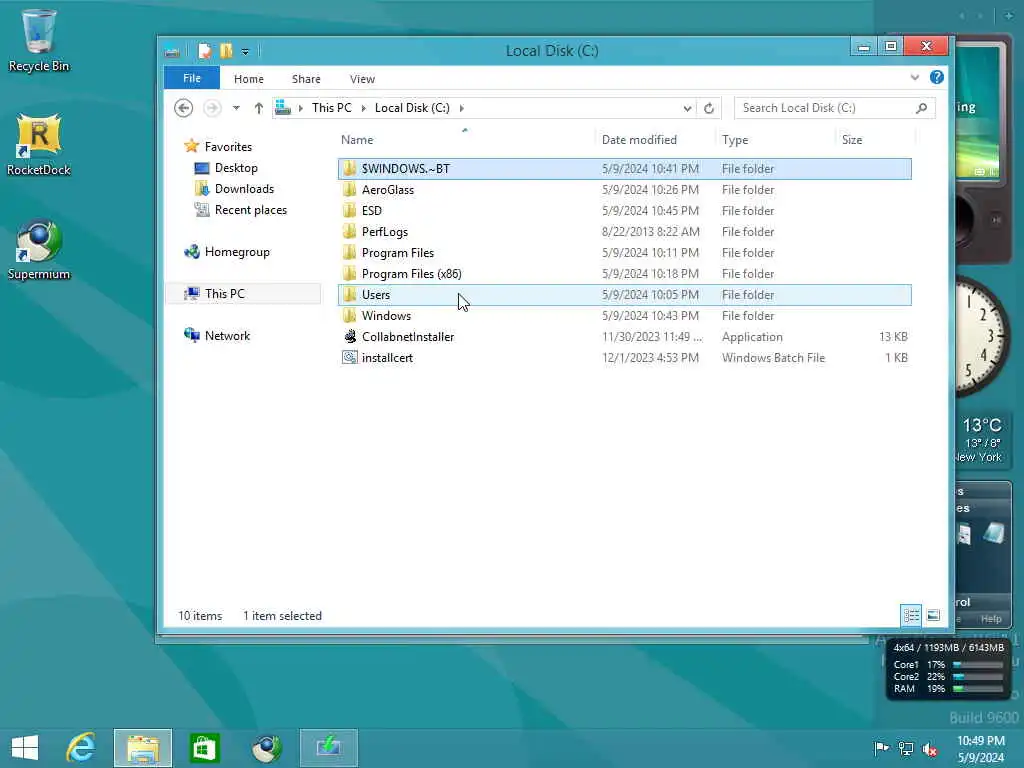This screenshot has width=1024, height=768.
Task: Click the search magnifier icon
Action: click(x=921, y=108)
